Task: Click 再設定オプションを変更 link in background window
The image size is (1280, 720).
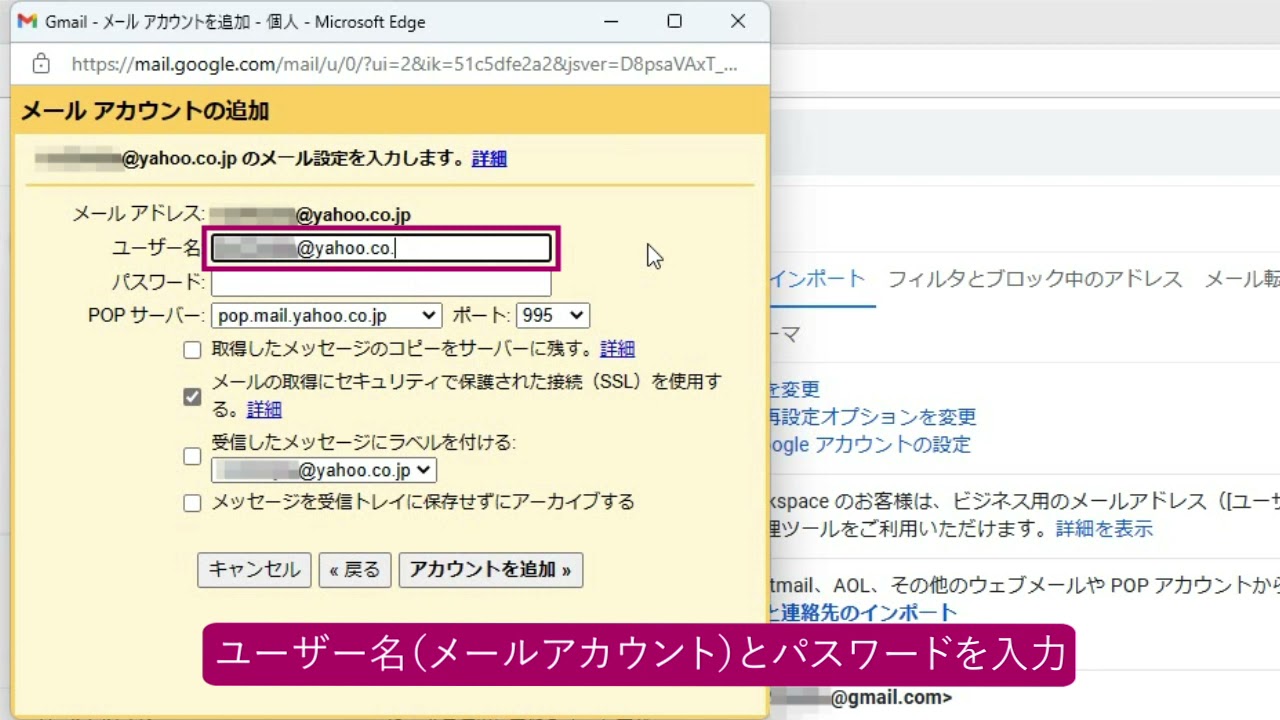Action: (x=872, y=416)
